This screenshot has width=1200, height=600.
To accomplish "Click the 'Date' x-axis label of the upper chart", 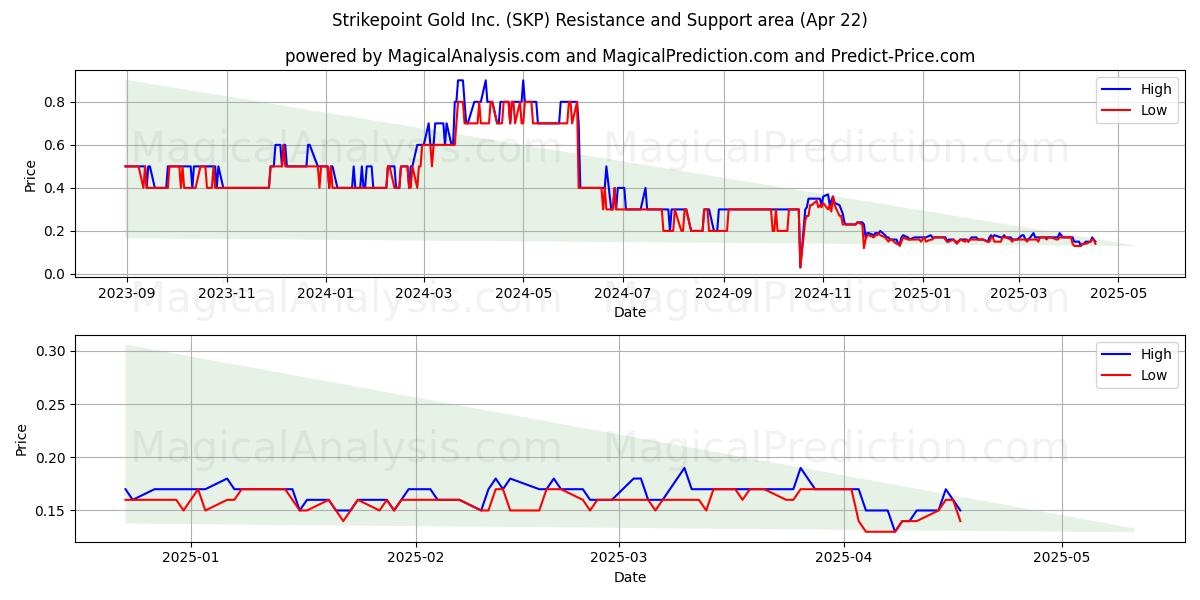I will click(x=630, y=312).
